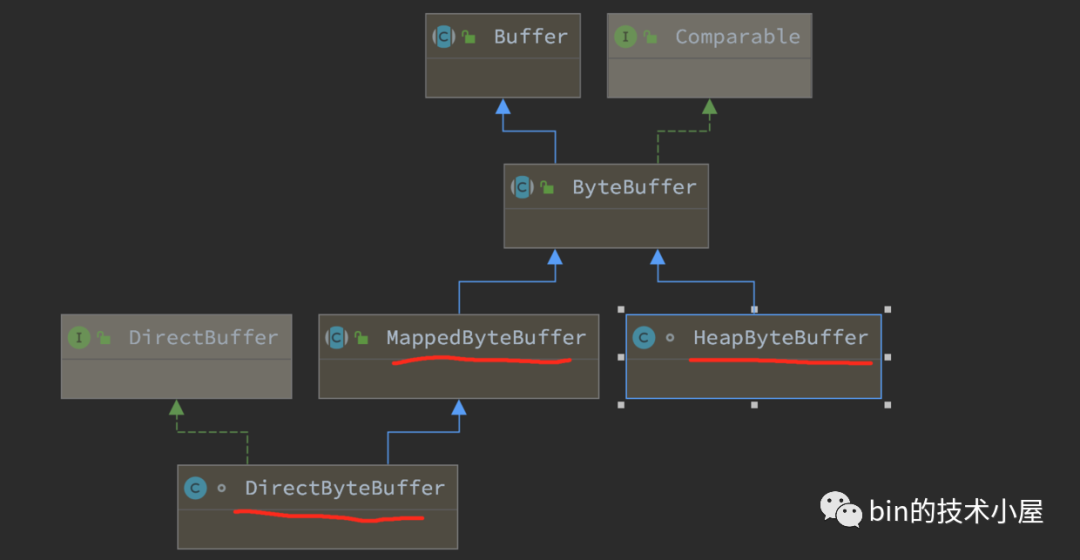
Task: Click public lock icon next to DirectBuffer
Action: 104,338
